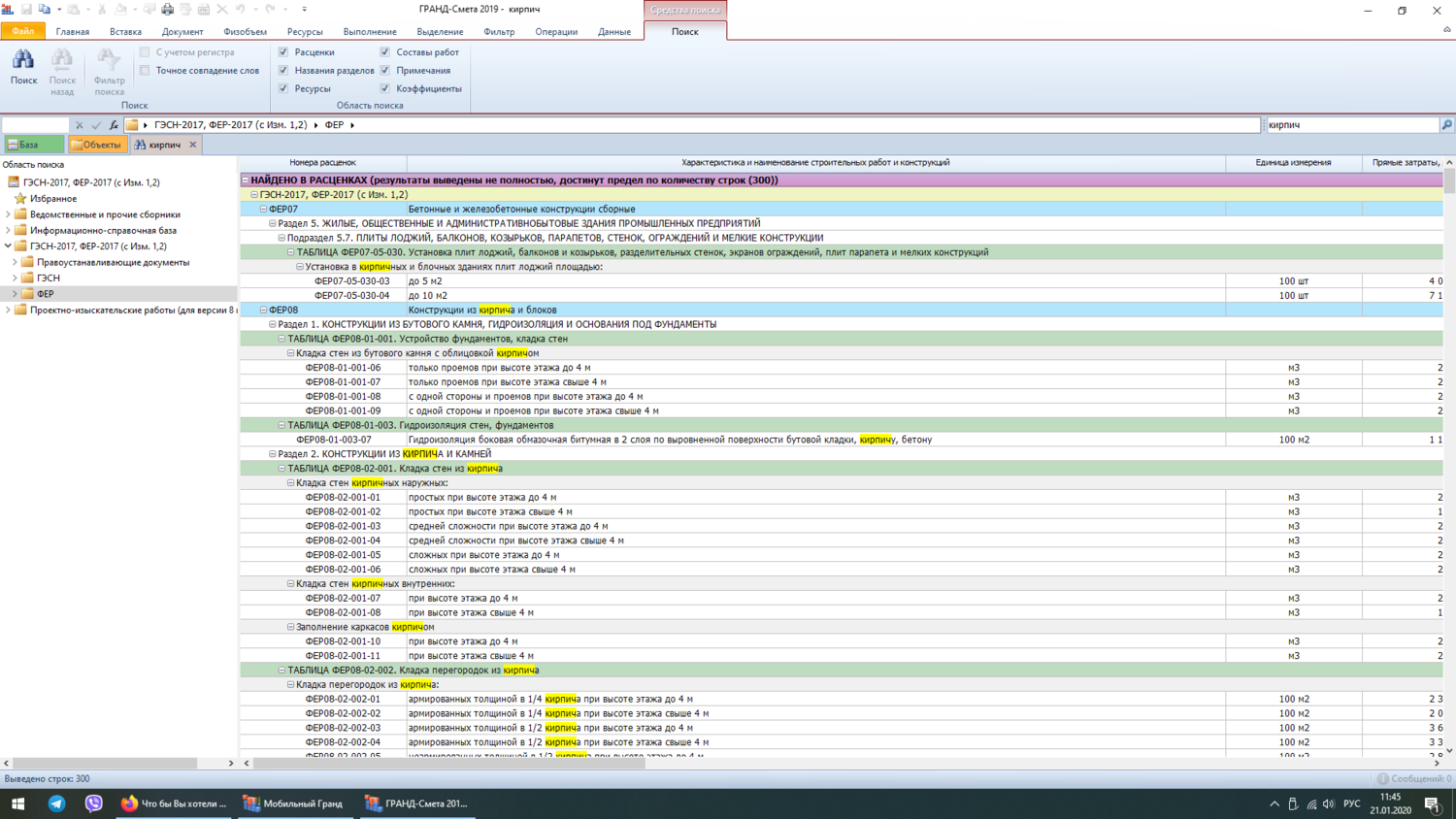This screenshot has width=1456, height=819.
Task: Enable Точное совпадение слов checkbox
Action: tap(145, 71)
